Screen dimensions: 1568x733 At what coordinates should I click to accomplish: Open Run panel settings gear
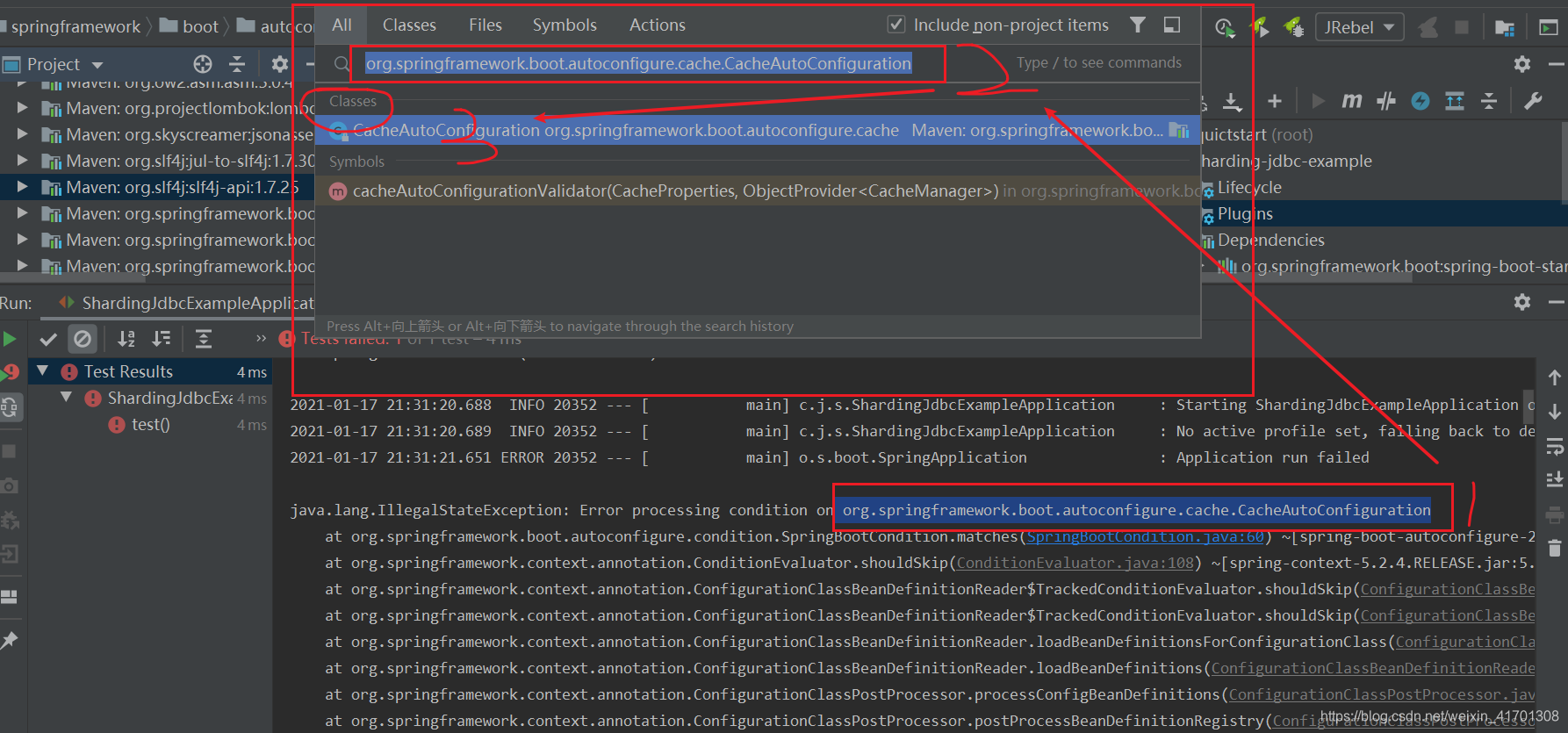point(1522,302)
